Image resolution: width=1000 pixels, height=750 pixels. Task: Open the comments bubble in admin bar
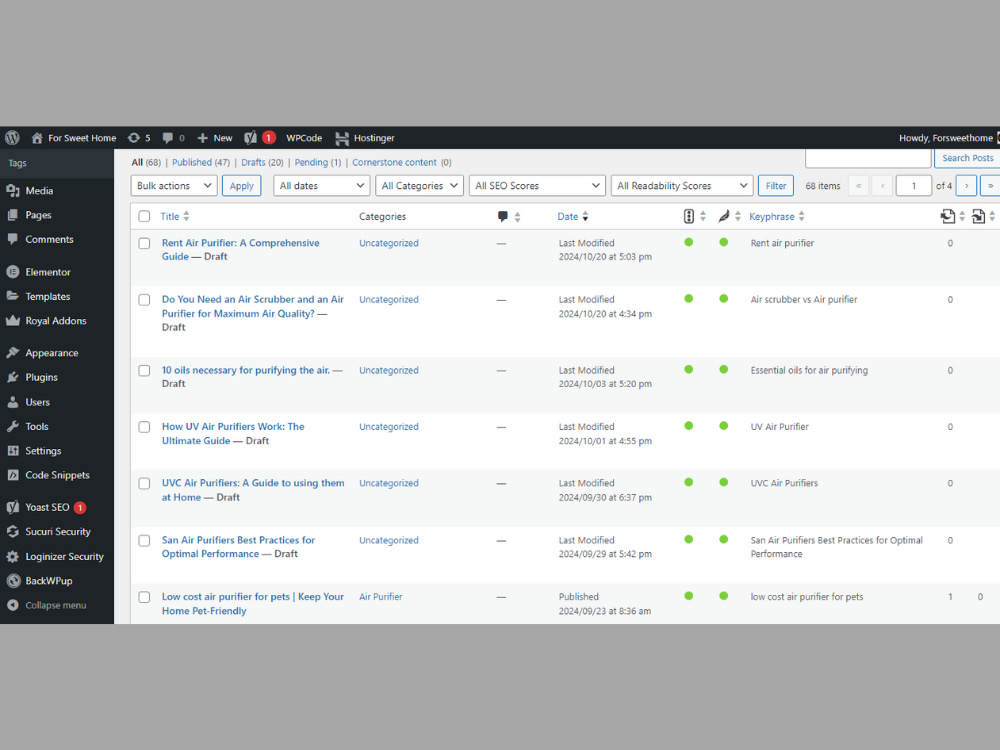click(168, 138)
